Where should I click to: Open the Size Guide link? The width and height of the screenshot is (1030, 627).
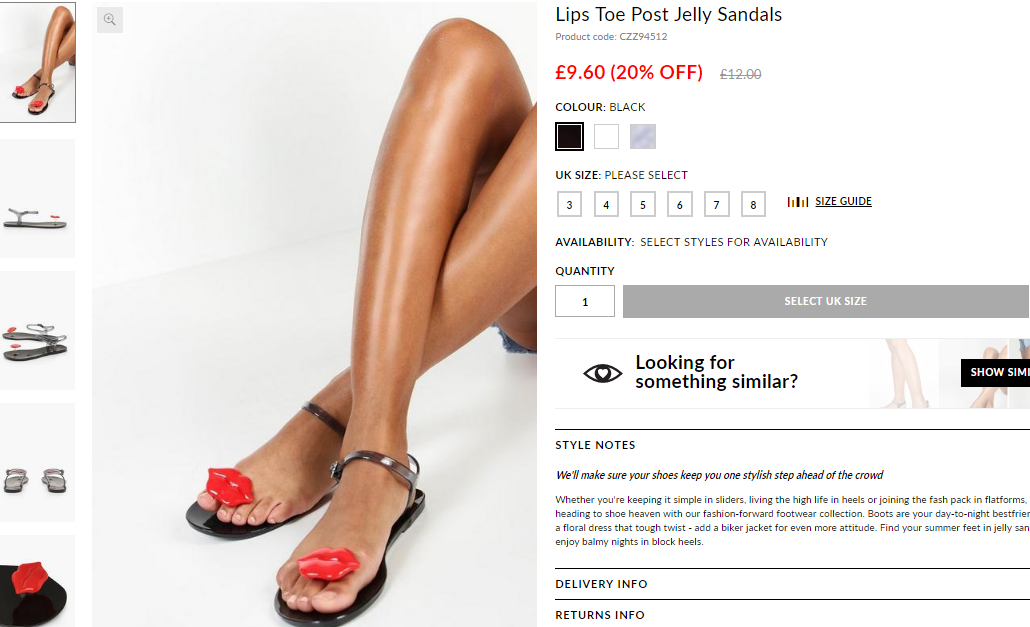click(843, 201)
